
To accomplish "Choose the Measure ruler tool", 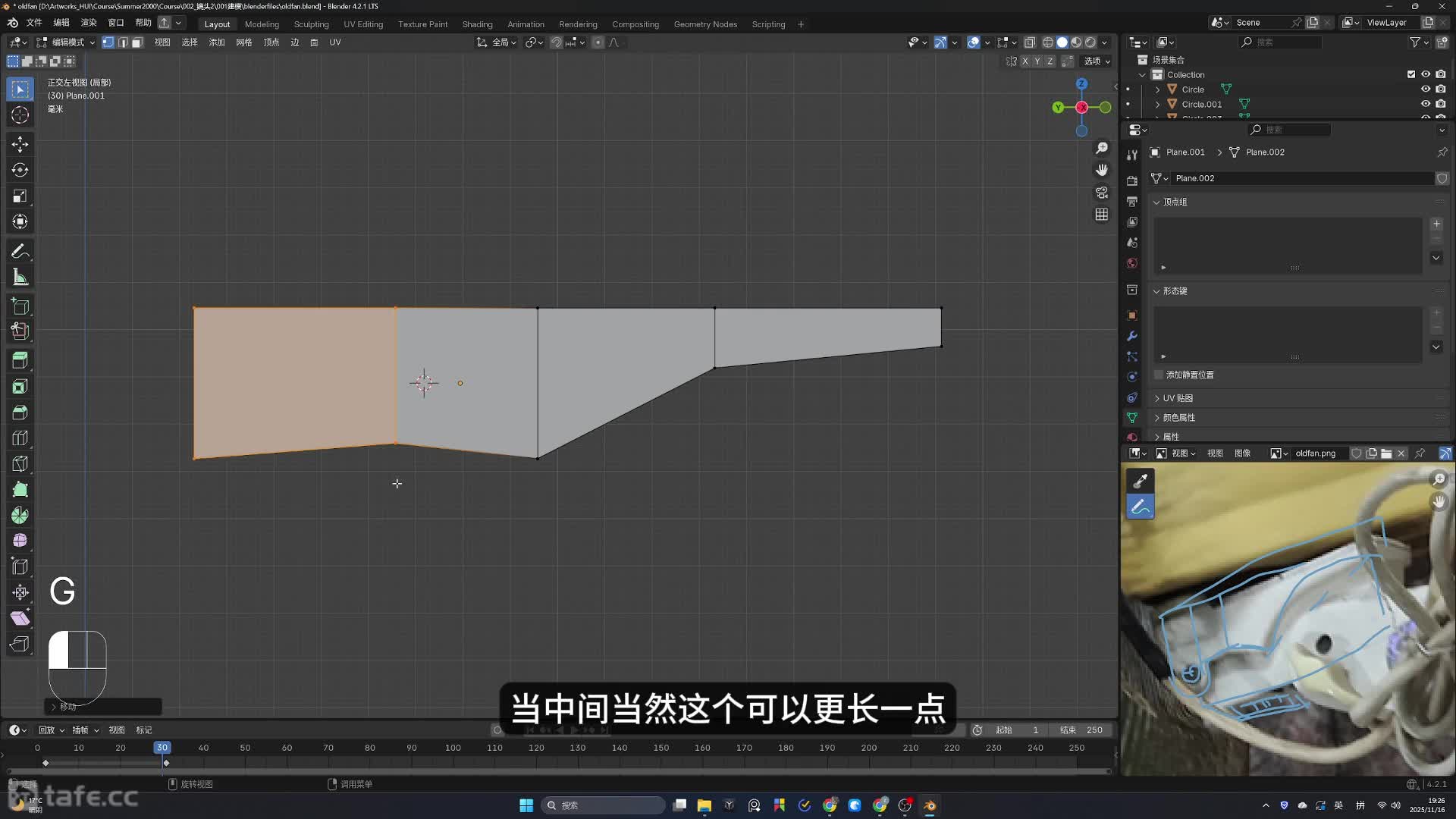I will tap(20, 278).
